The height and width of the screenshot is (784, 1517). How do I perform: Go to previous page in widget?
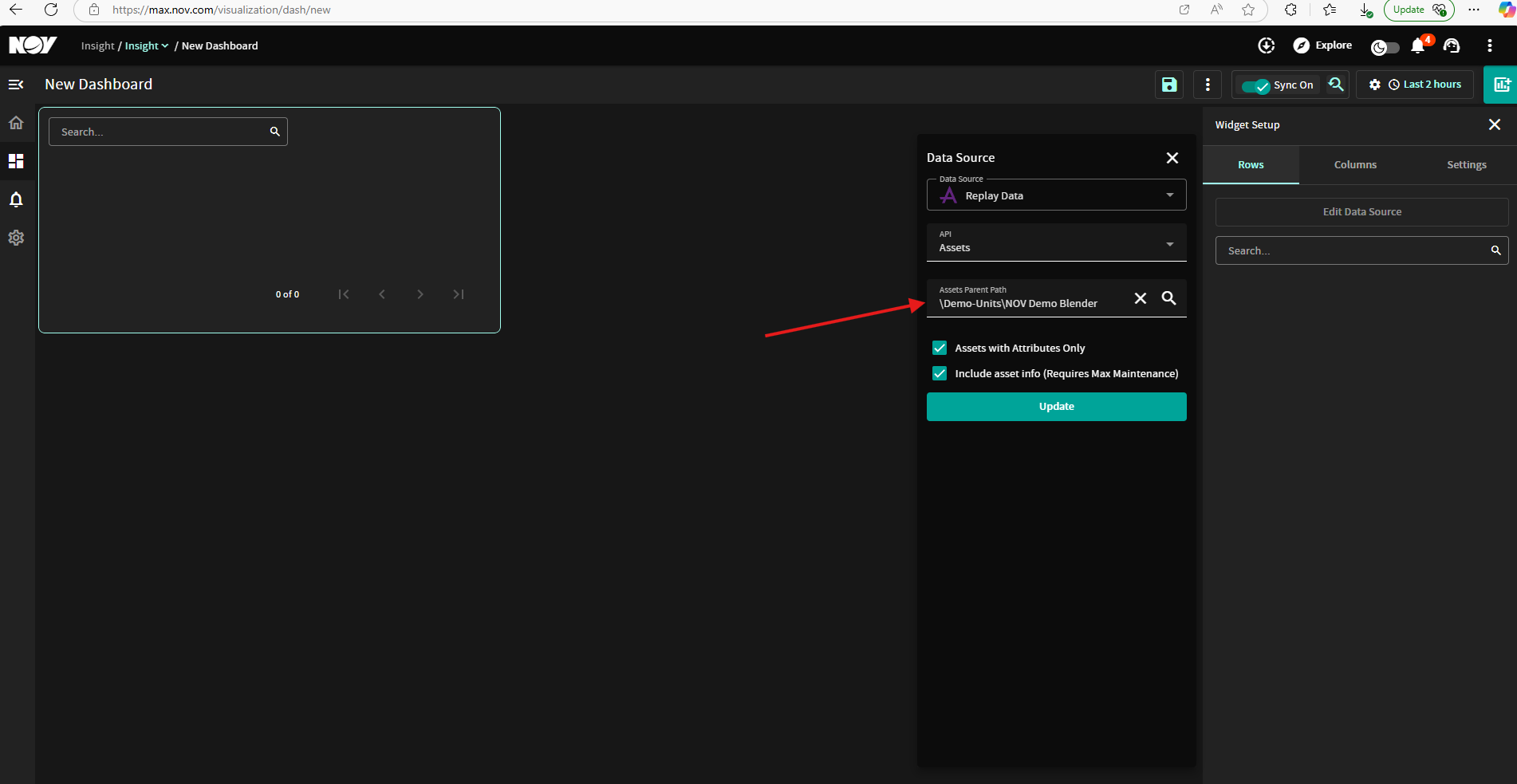tap(382, 294)
